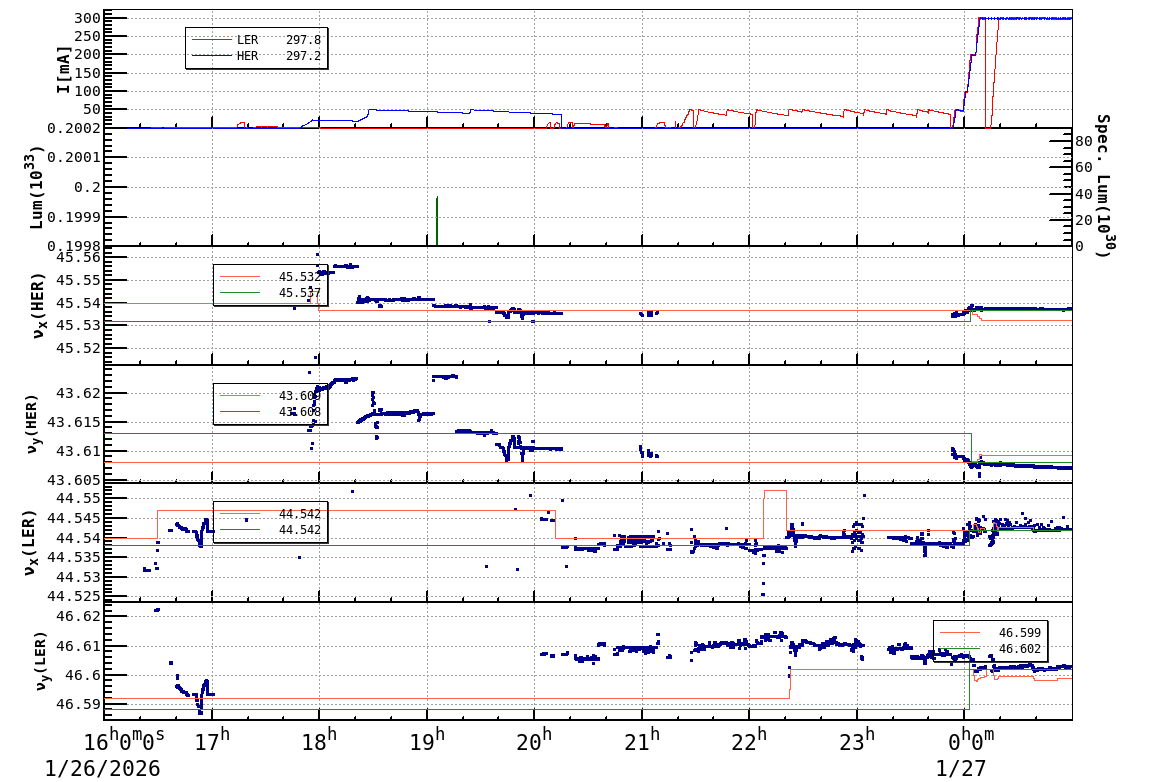Screen dimensions: 1154x782
Task: Click the 43.605 tick label
Action: click(x=74, y=480)
